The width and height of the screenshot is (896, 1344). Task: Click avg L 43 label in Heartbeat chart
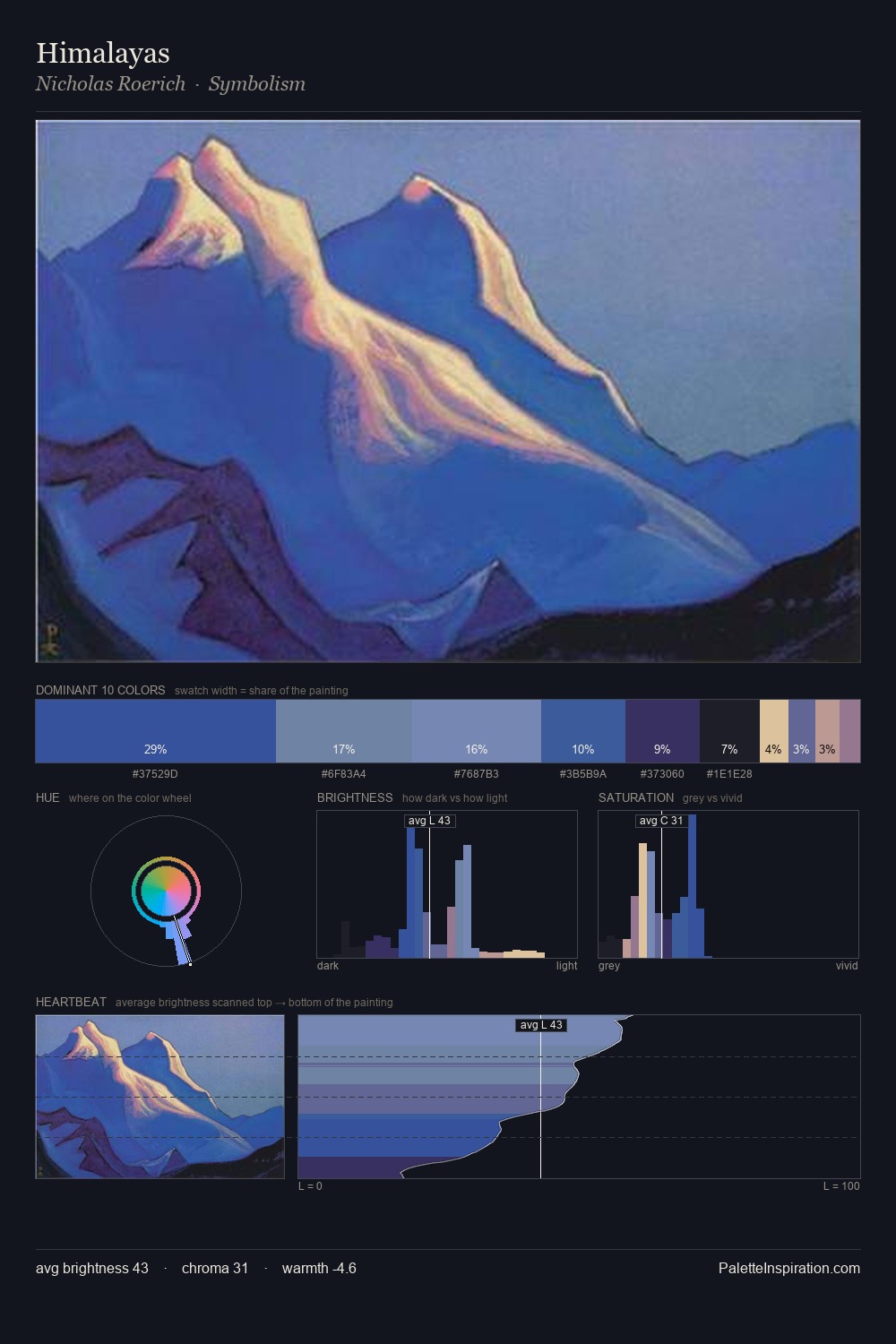(x=541, y=1025)
